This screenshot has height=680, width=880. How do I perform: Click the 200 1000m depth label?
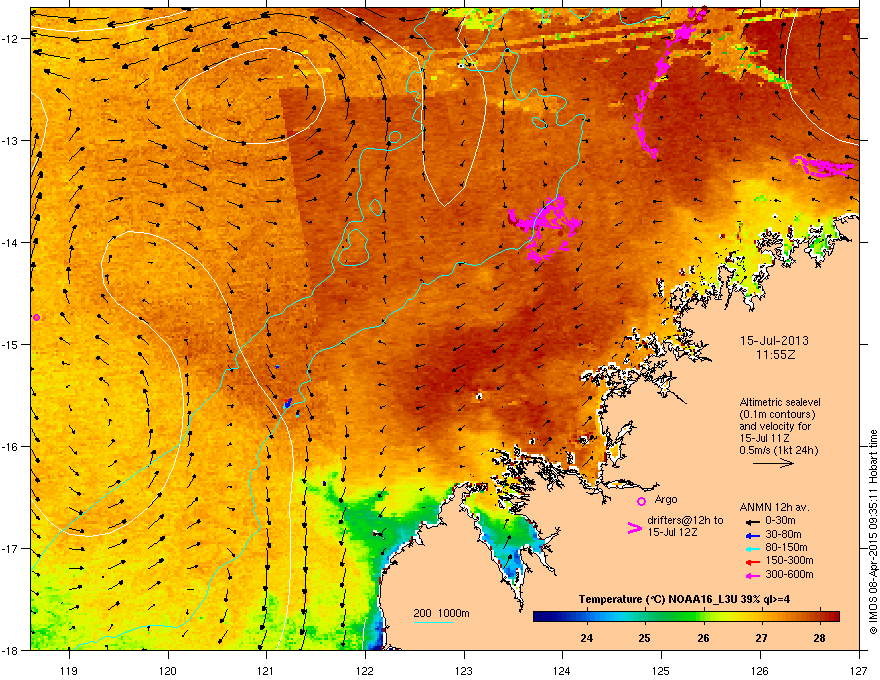[441, 613]
